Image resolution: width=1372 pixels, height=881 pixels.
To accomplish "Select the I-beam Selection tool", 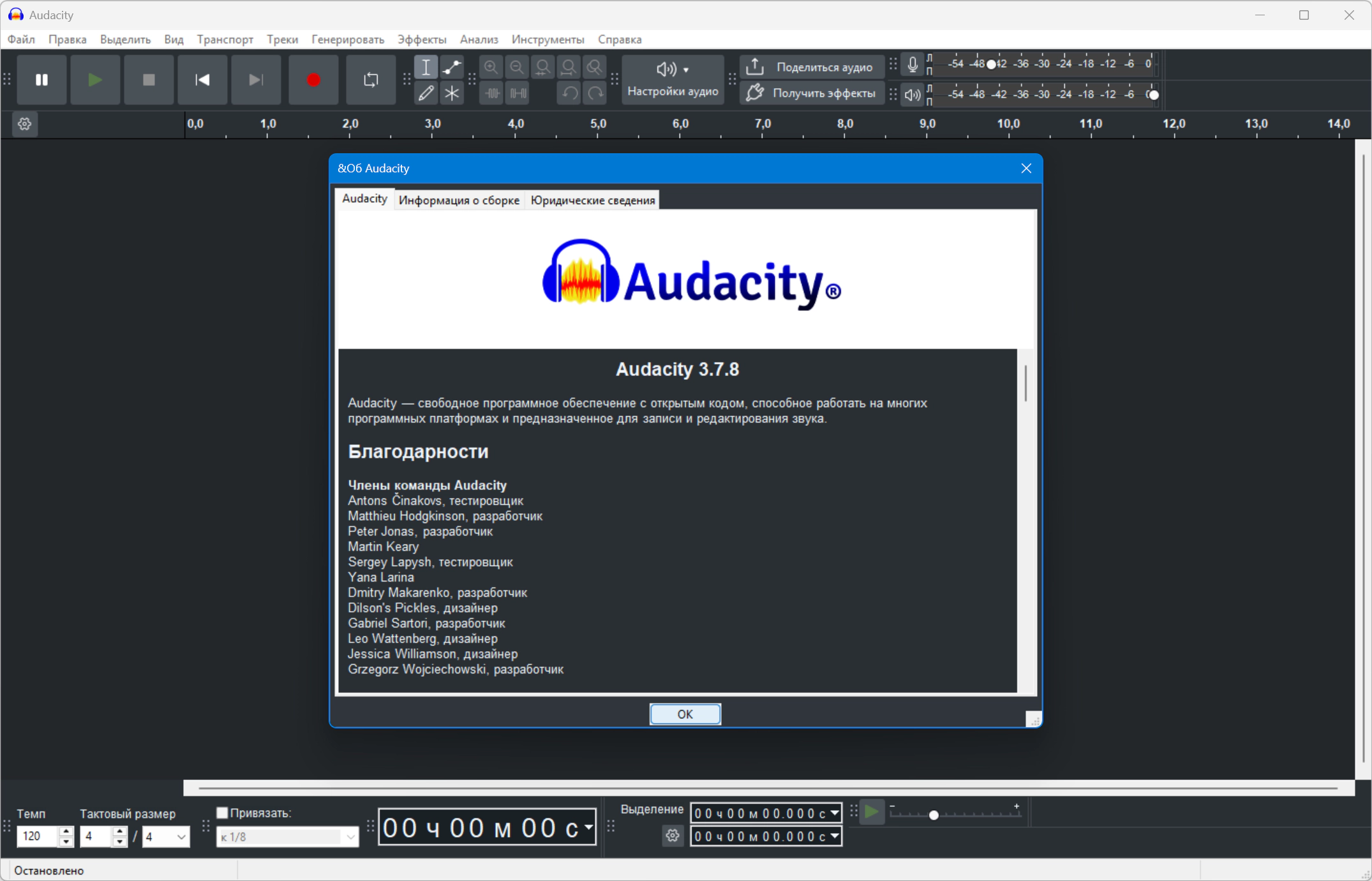I will 426,67.
